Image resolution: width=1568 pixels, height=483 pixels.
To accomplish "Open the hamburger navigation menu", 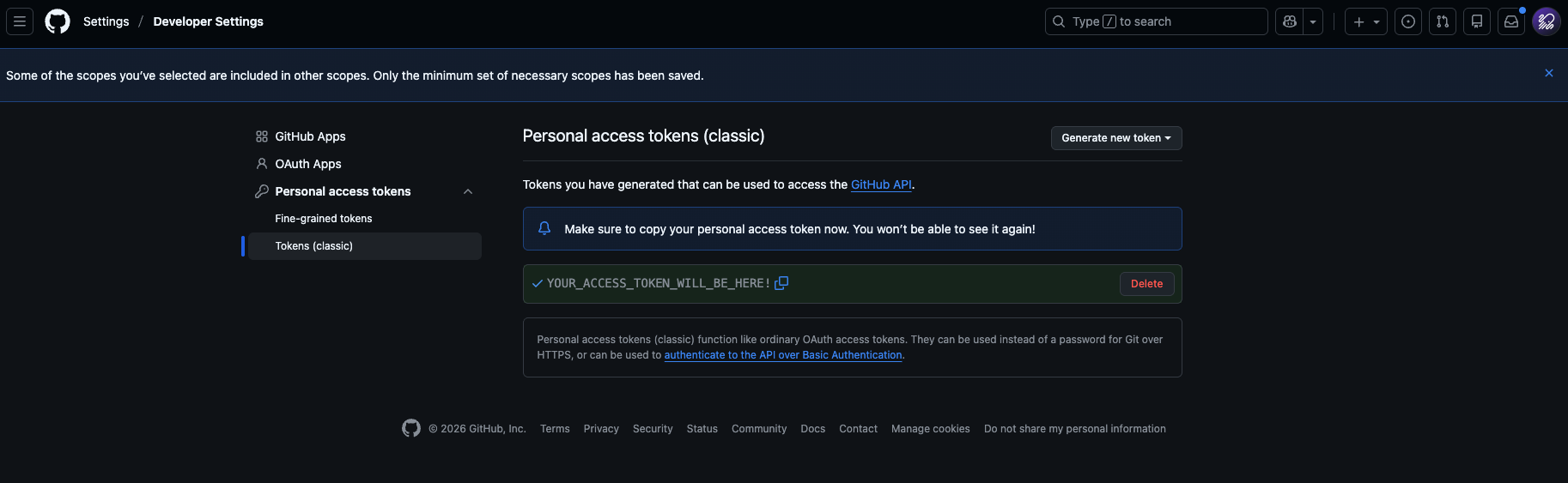I will (x=20, y=21).
